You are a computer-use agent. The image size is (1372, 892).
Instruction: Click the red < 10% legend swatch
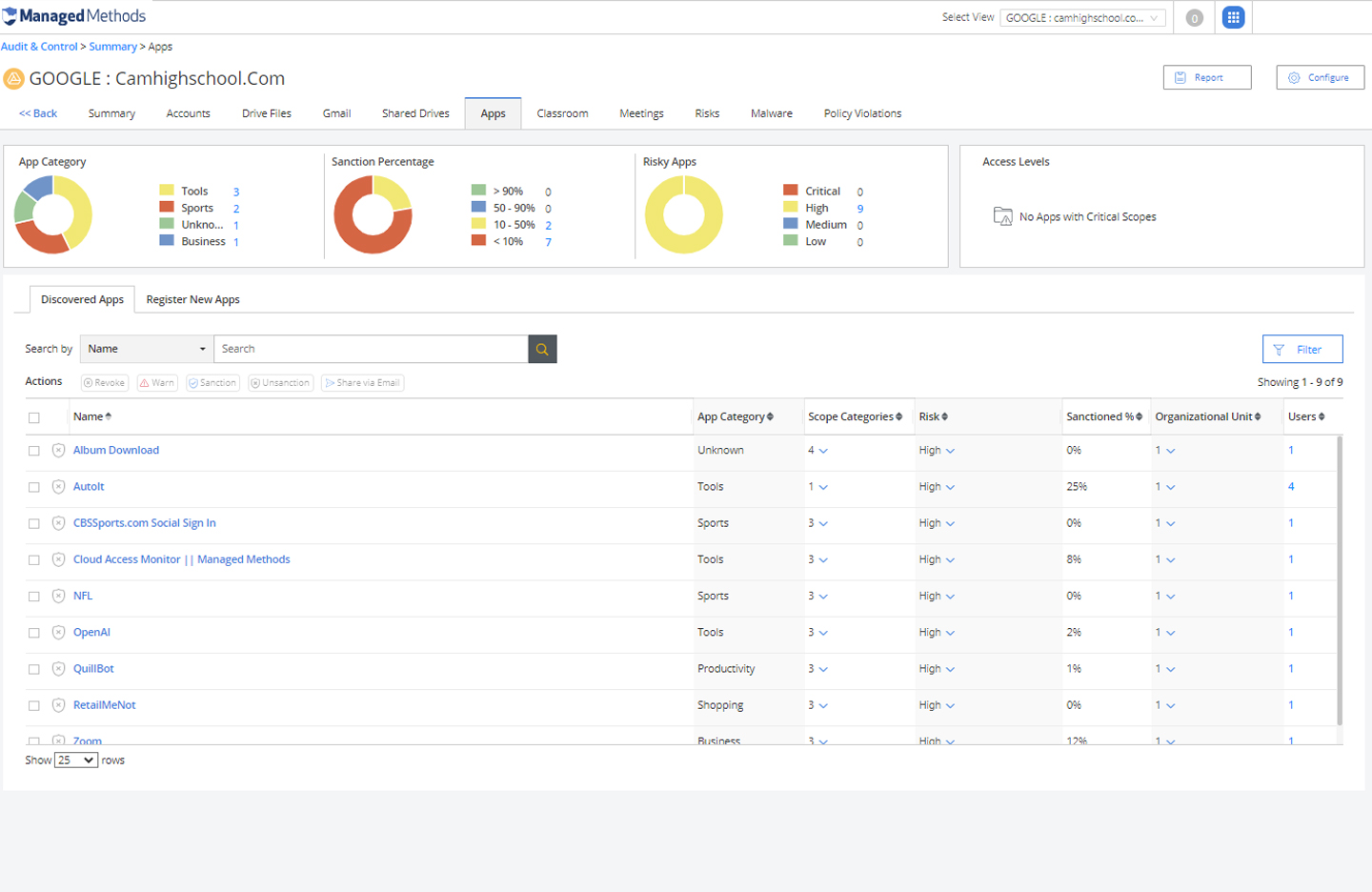[x=478, y=241]
